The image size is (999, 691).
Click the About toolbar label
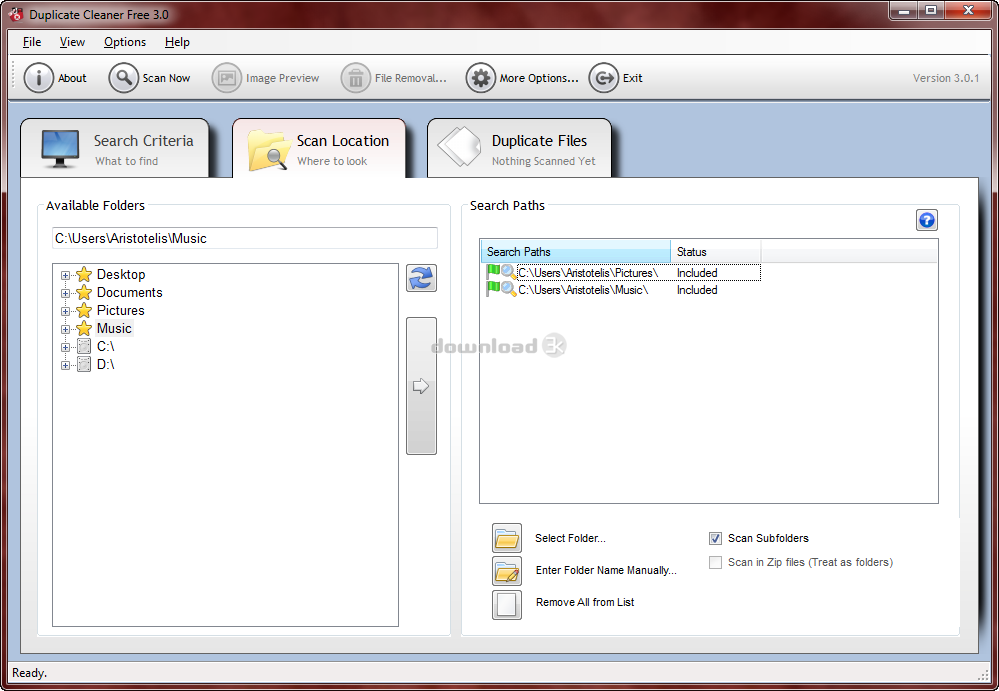(72, 78)
